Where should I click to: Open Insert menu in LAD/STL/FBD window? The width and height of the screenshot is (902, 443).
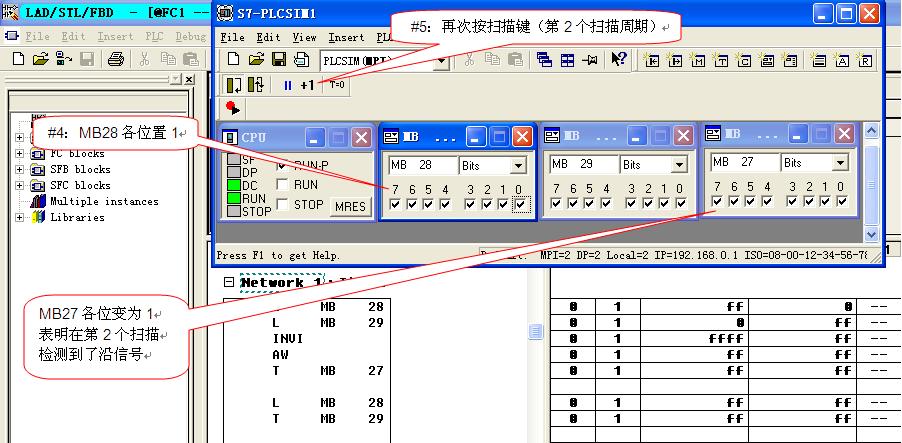pyautogui.click(x=115, y=36)
